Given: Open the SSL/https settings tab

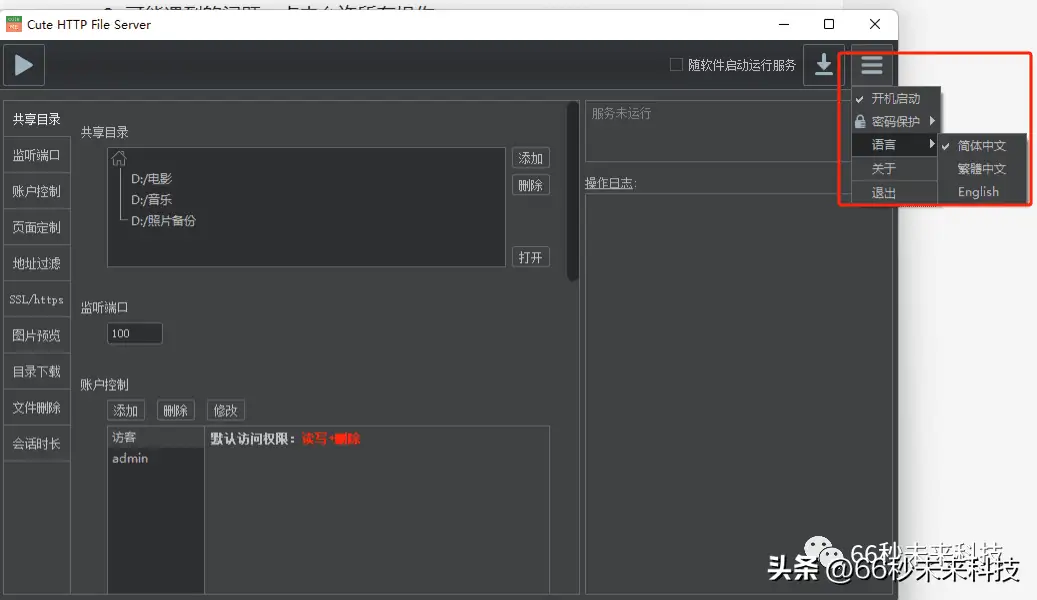Looking at the screenshot, I should pyautogui.click(x=36, y=298).
